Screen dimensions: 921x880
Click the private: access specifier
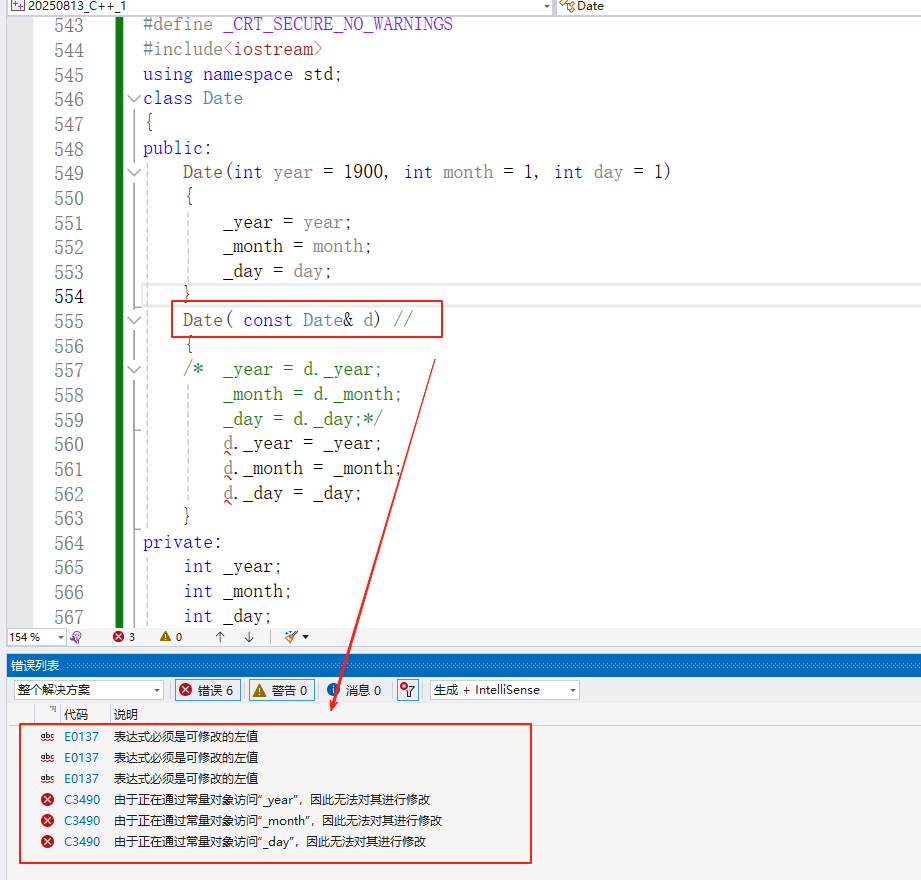pos(182,543)
